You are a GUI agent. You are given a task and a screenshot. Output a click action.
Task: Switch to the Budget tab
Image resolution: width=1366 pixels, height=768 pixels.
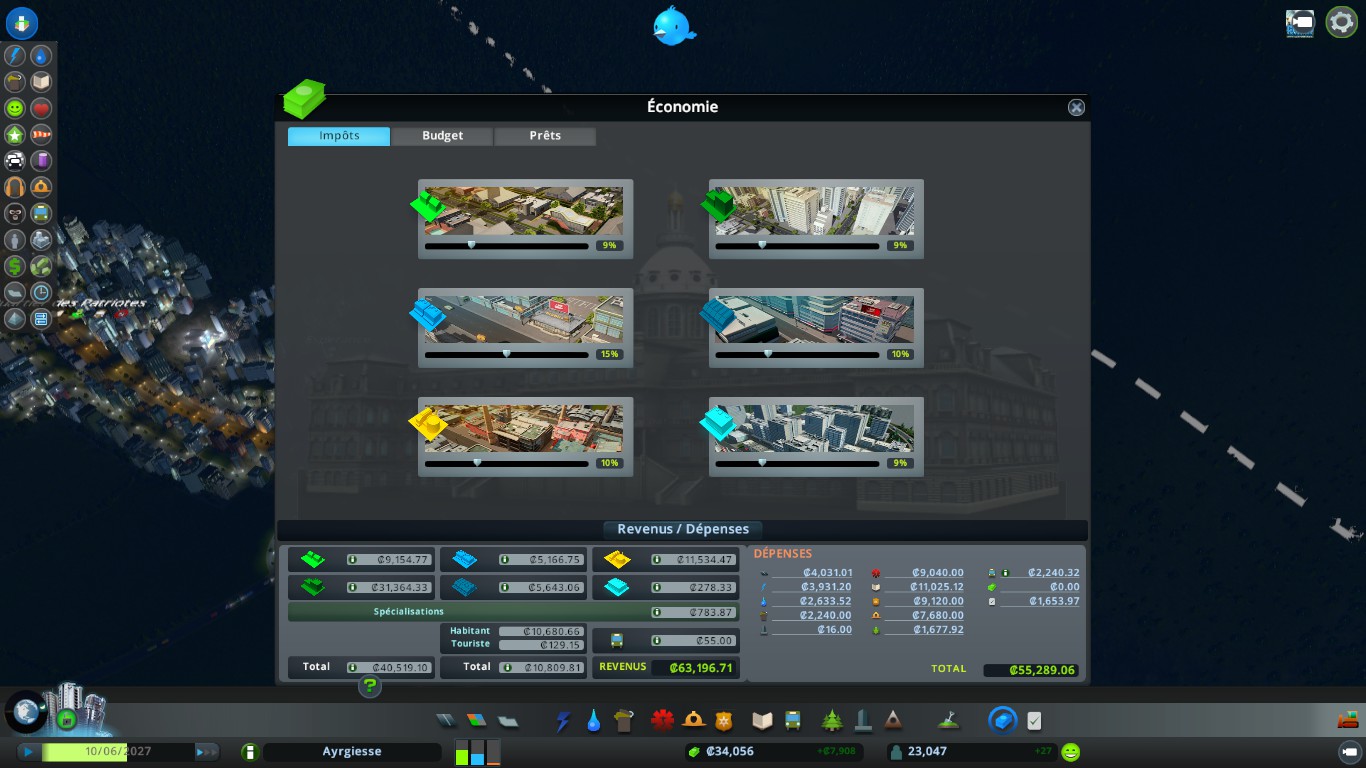pyautogui.click(x=442, y=136)
